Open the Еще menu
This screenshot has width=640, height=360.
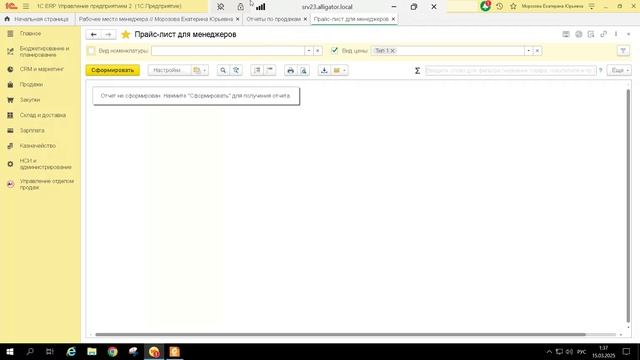click(x=619, y=70)
